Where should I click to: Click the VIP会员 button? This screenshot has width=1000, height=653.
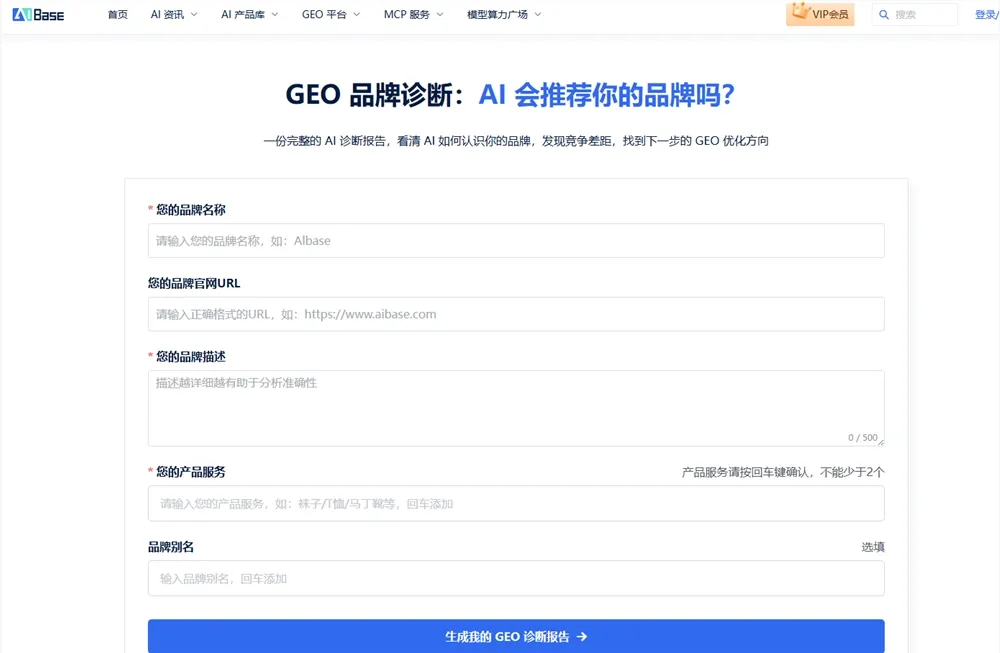click(820, 14)
